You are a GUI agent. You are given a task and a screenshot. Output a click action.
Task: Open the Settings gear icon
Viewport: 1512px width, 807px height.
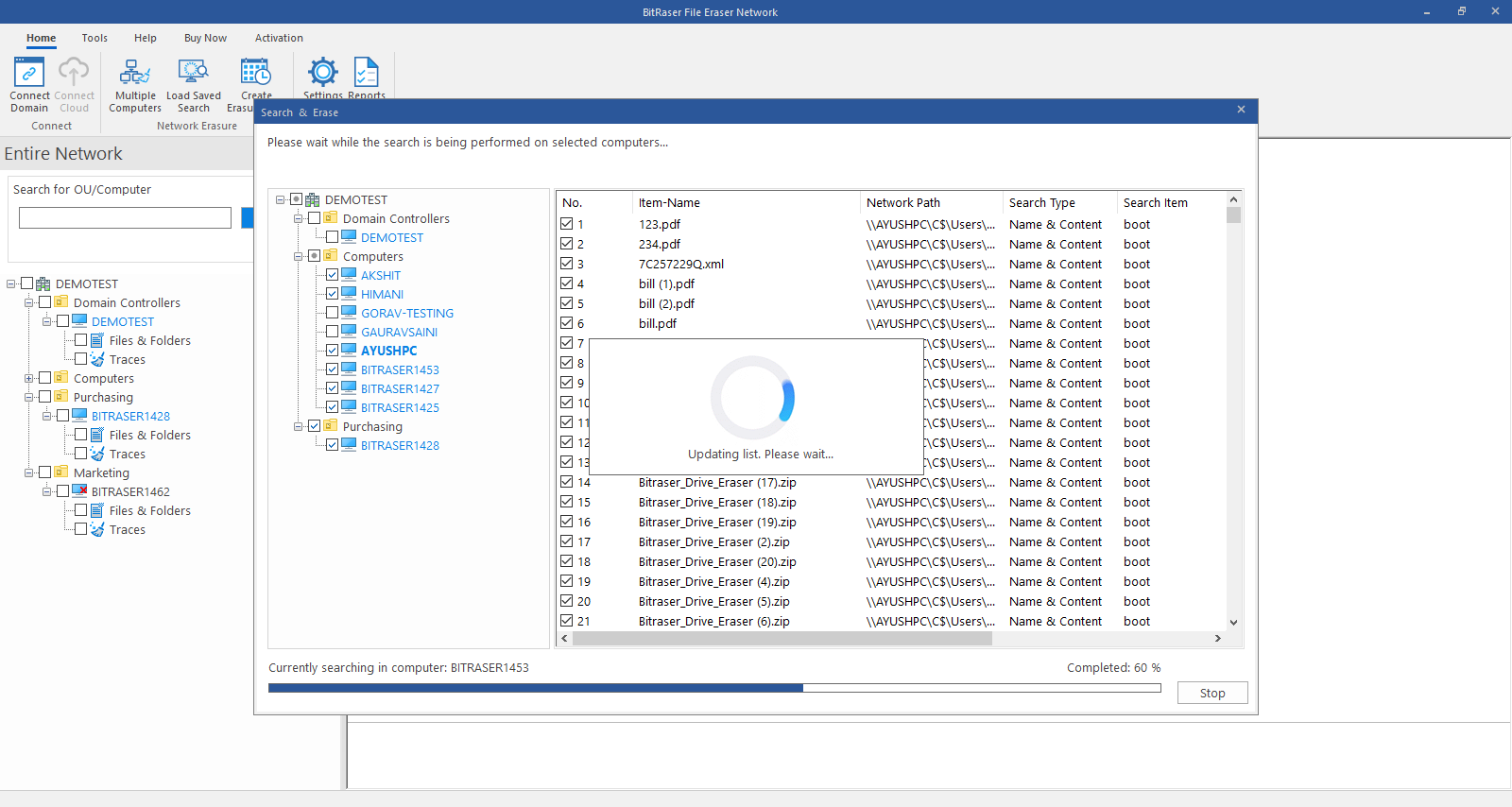[x=323, y=72]
